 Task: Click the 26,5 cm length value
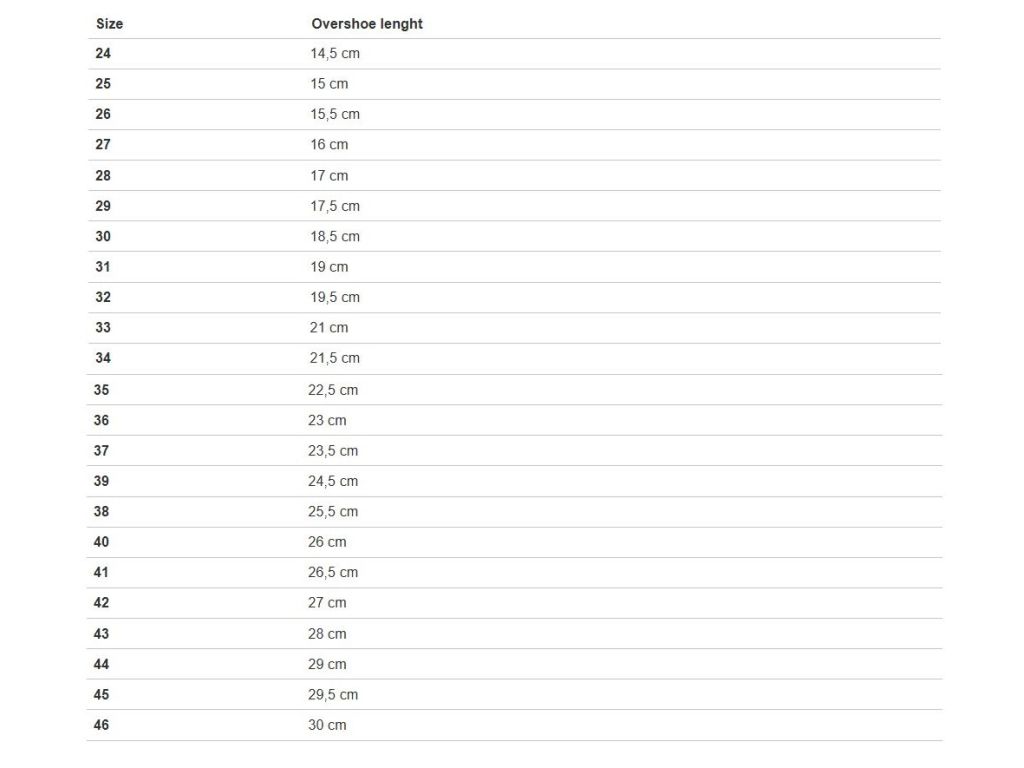click(x=332, y=572)
